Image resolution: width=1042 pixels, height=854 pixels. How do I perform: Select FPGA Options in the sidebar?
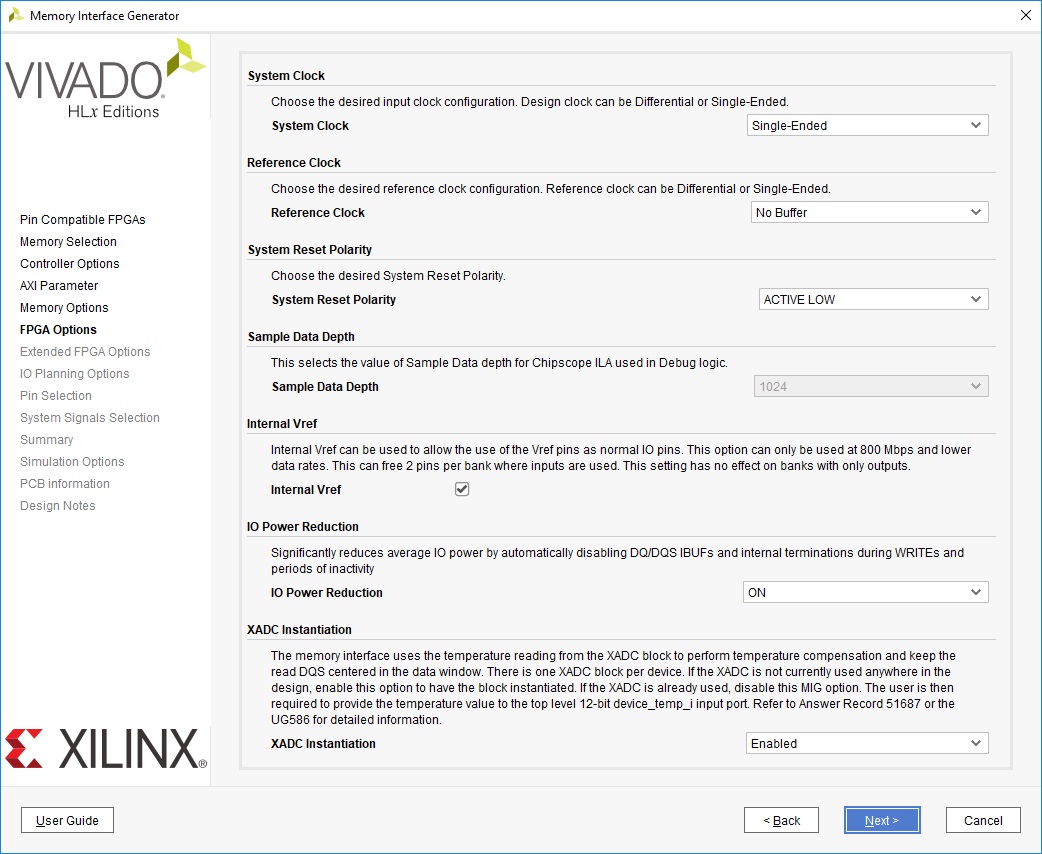click(x=58, y=330)
